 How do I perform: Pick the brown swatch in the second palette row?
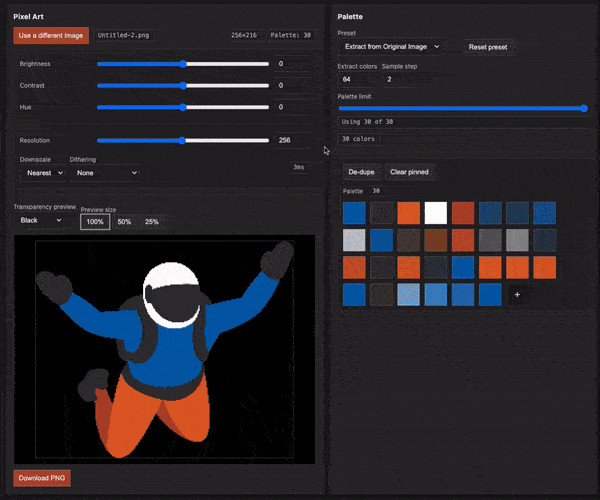[435, 240]
